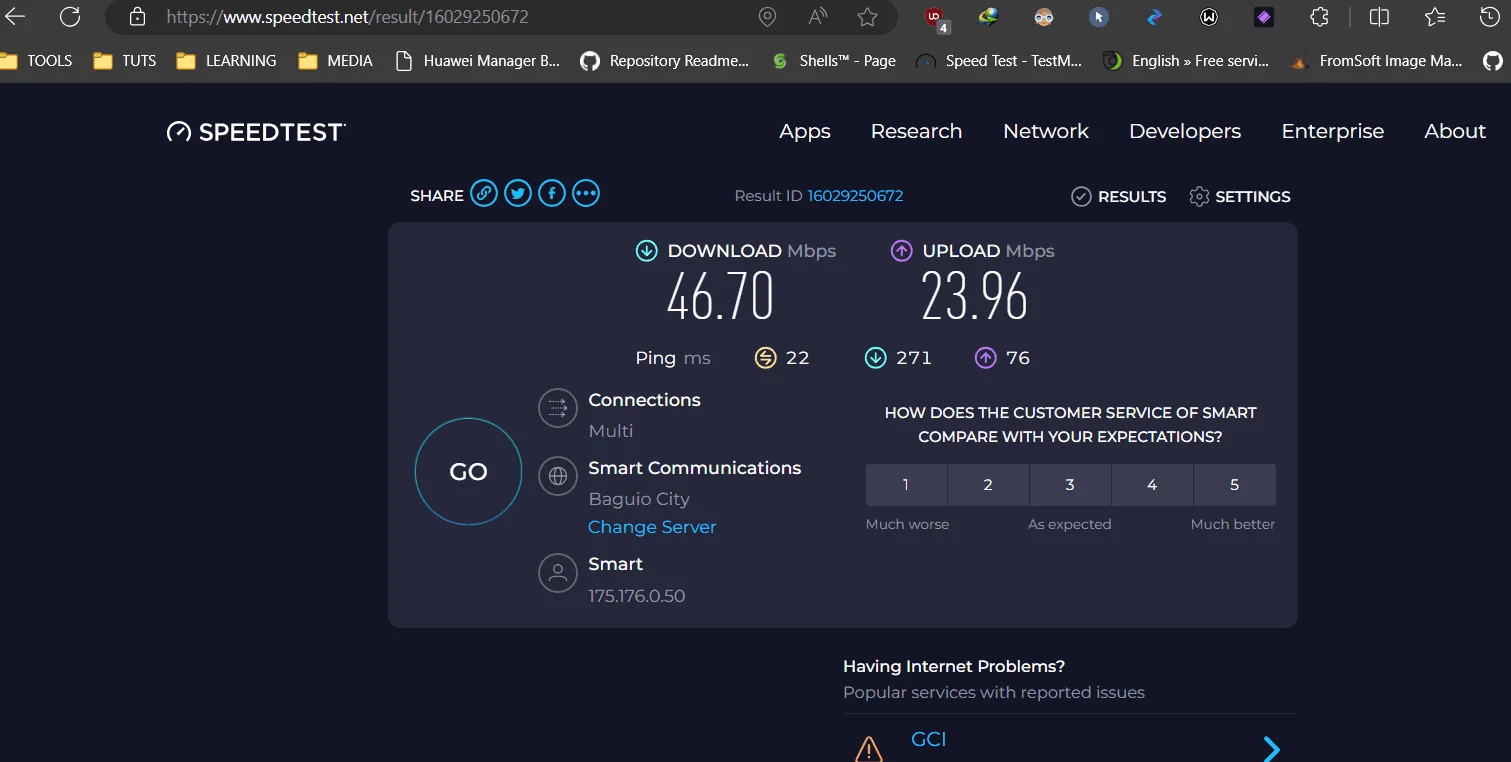The image size is (1511, 762).
Task: Activate the Read Aloud icon
Action: [817, 17]
